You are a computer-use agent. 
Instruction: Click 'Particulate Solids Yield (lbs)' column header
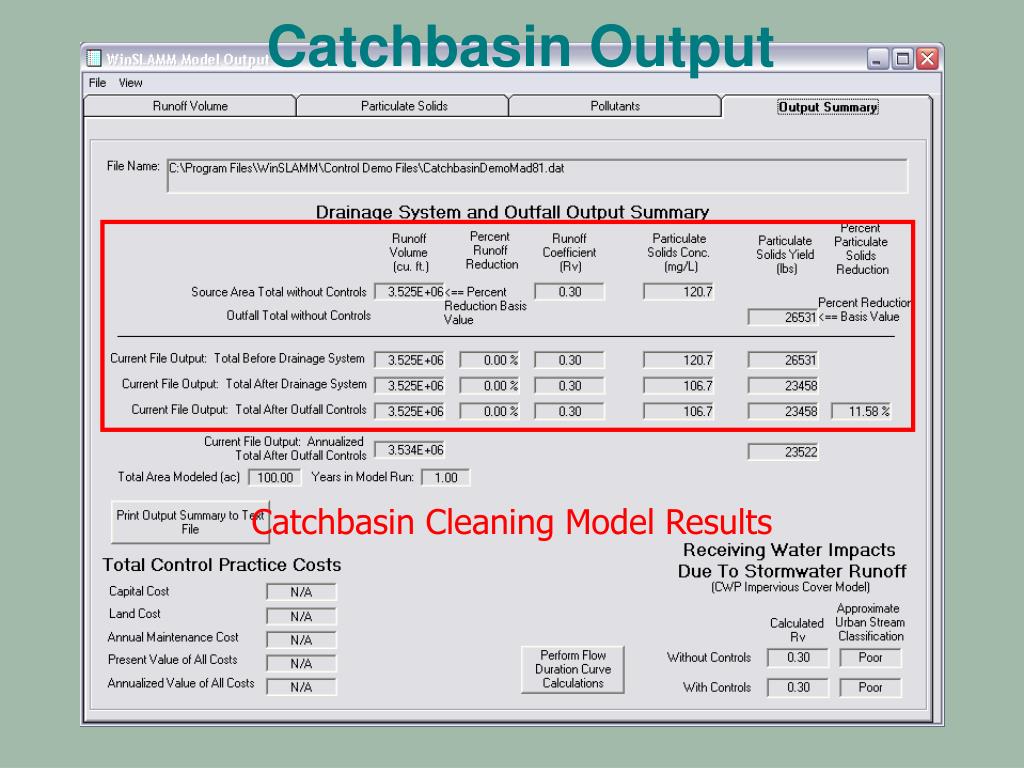(x=785, y=255)
